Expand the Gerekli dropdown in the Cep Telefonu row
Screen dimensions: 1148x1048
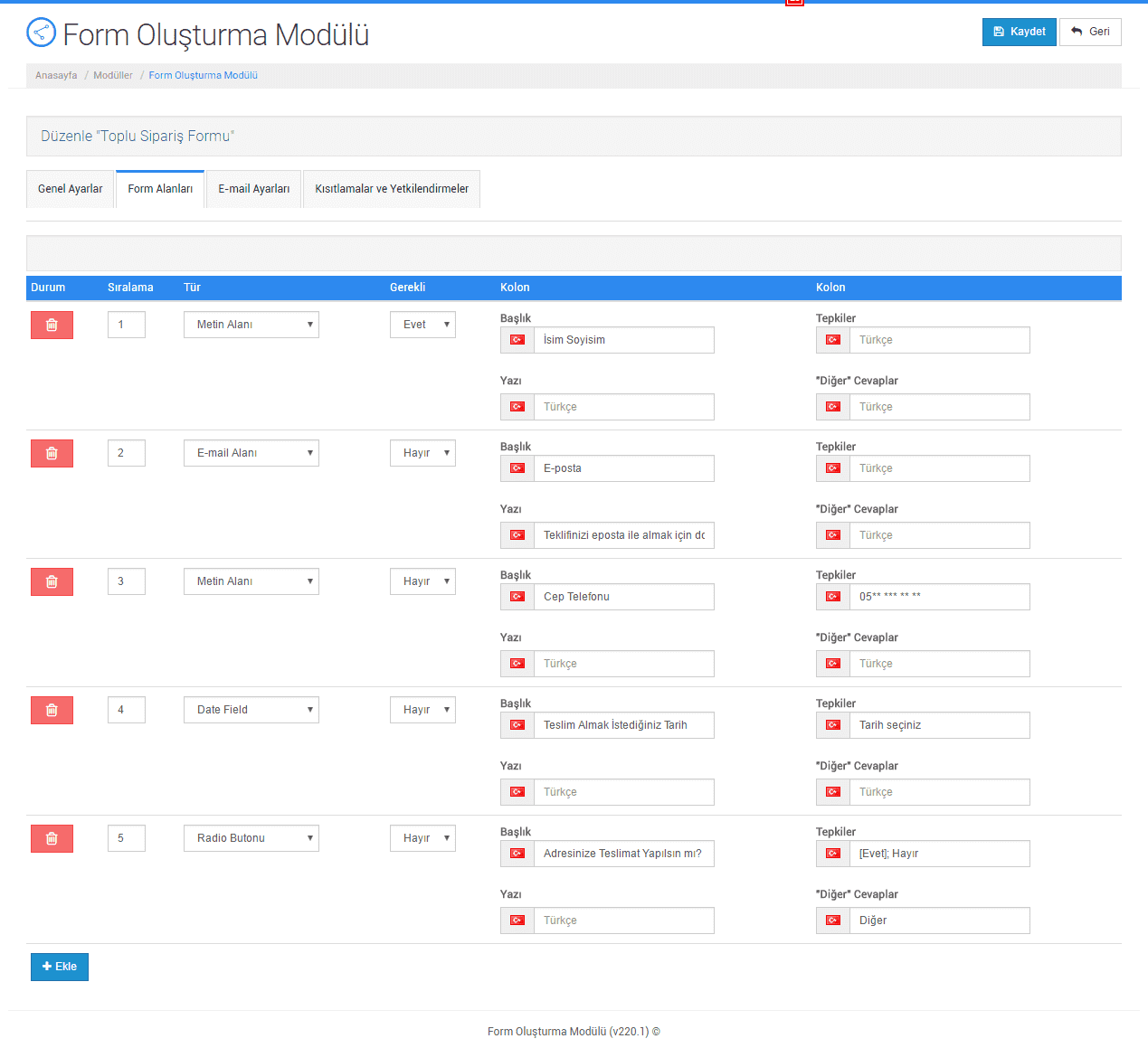422,581
